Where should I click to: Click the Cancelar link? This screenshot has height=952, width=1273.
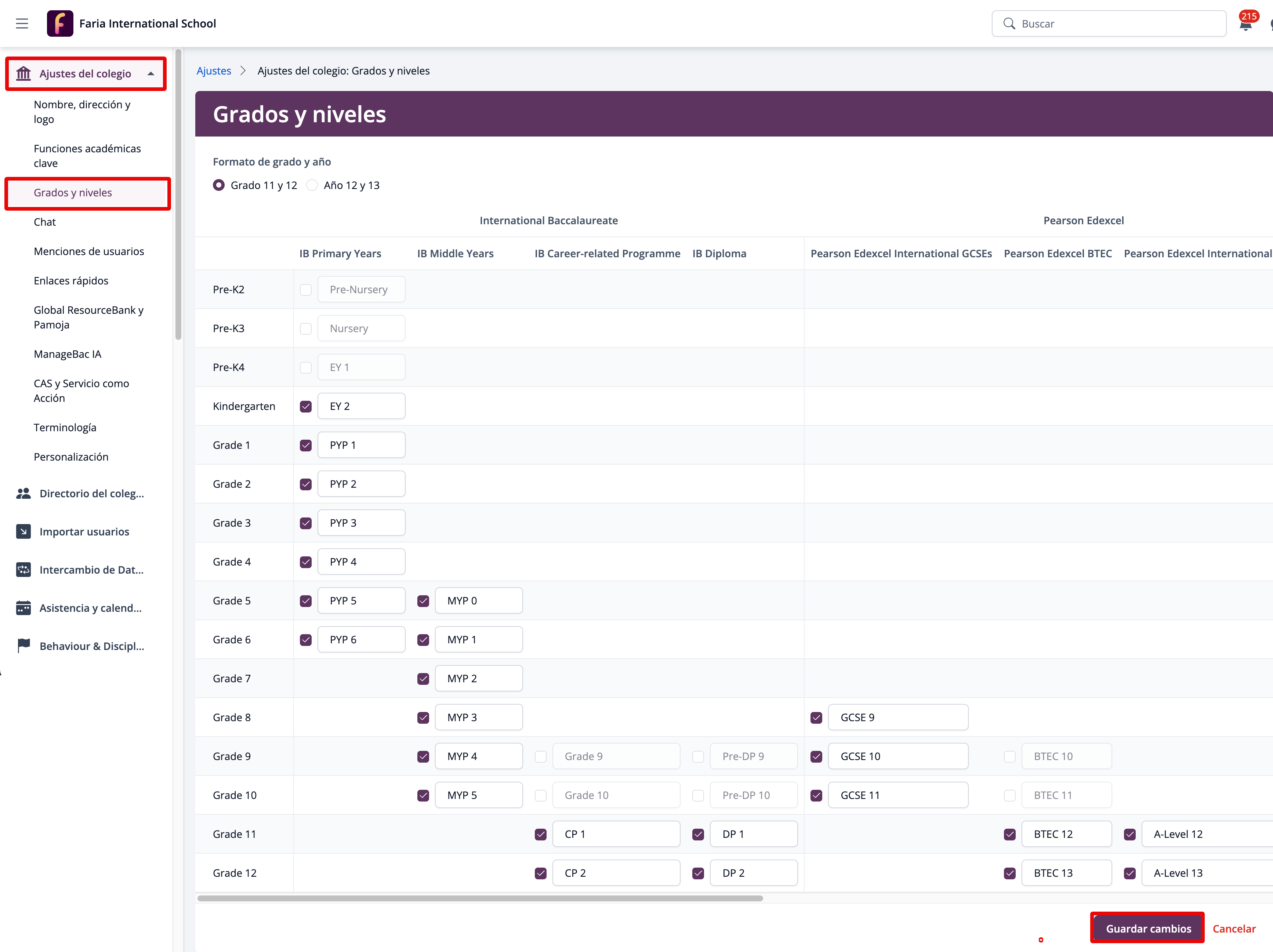1234,929
